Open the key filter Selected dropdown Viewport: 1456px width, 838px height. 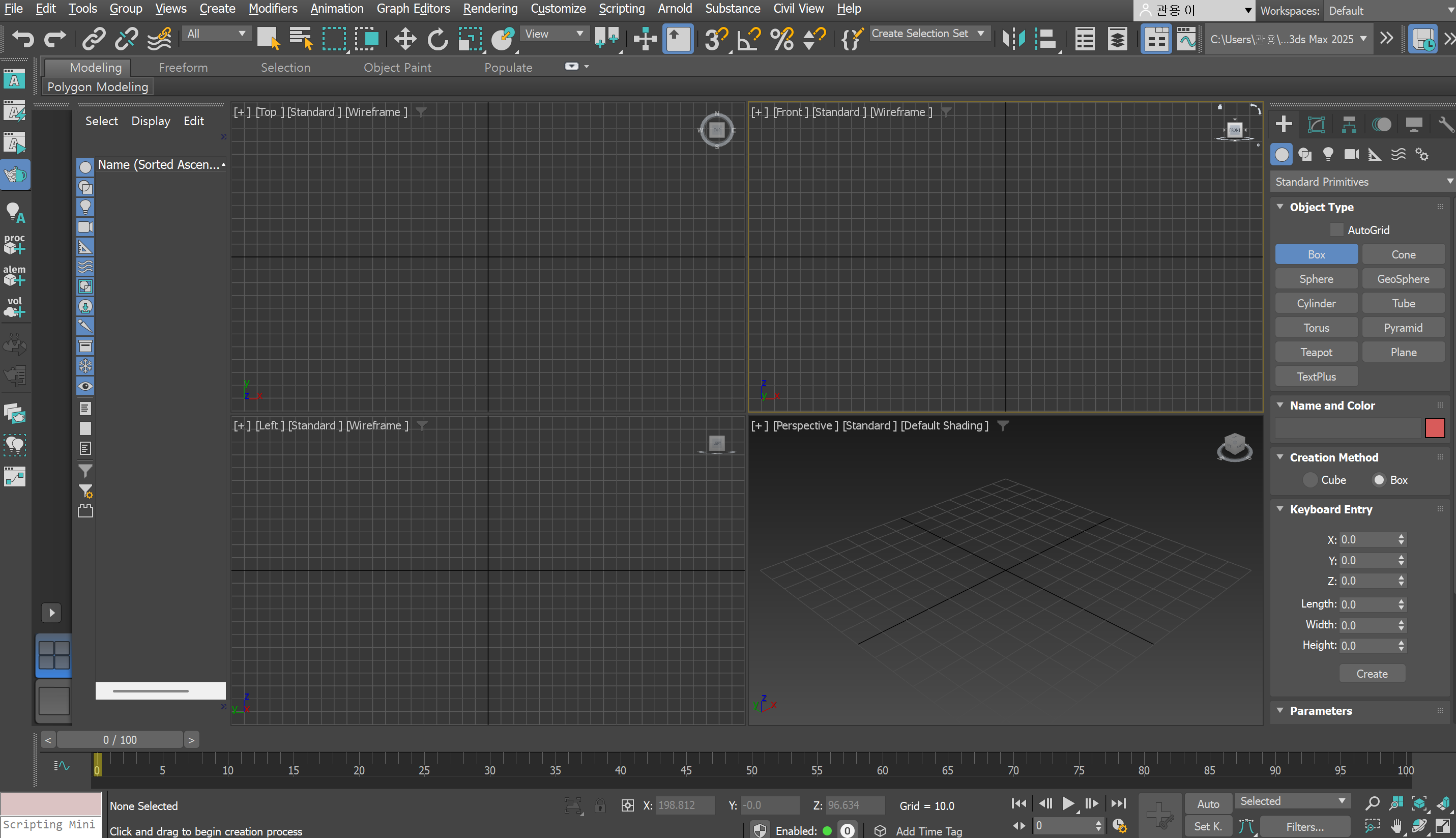coord(1293,800)
